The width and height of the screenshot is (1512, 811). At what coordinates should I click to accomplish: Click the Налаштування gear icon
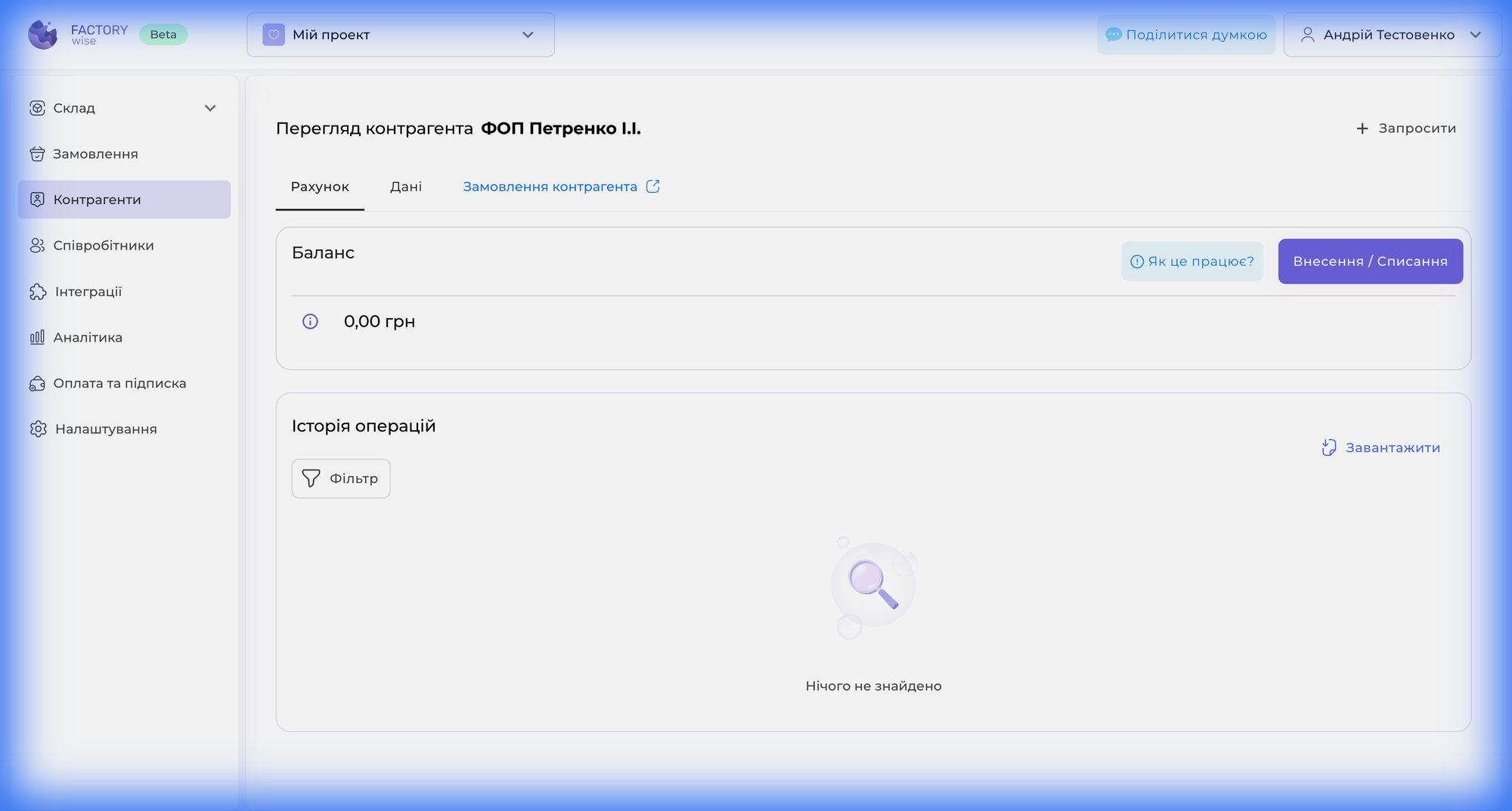pos(38,429)
